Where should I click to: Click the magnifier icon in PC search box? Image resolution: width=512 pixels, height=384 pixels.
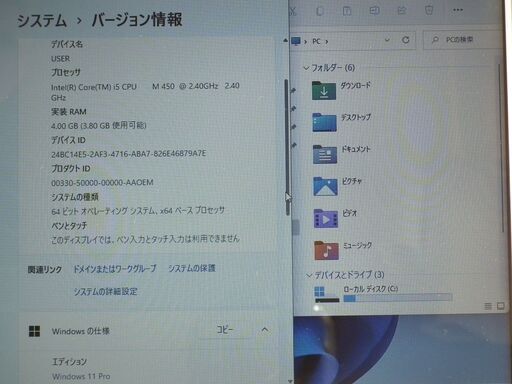tap(435, 40)
